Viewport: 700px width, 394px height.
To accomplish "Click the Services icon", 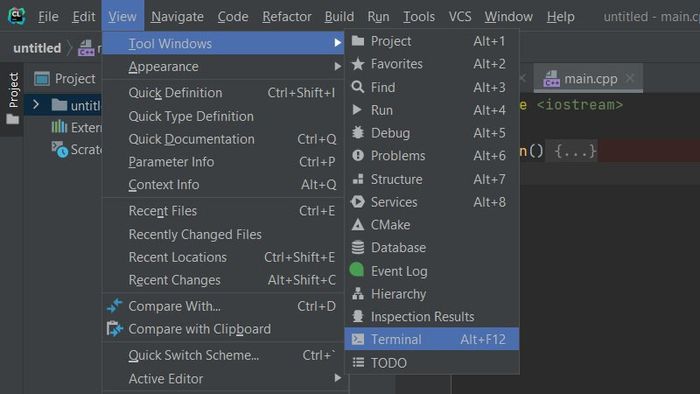I will [358, 202].
